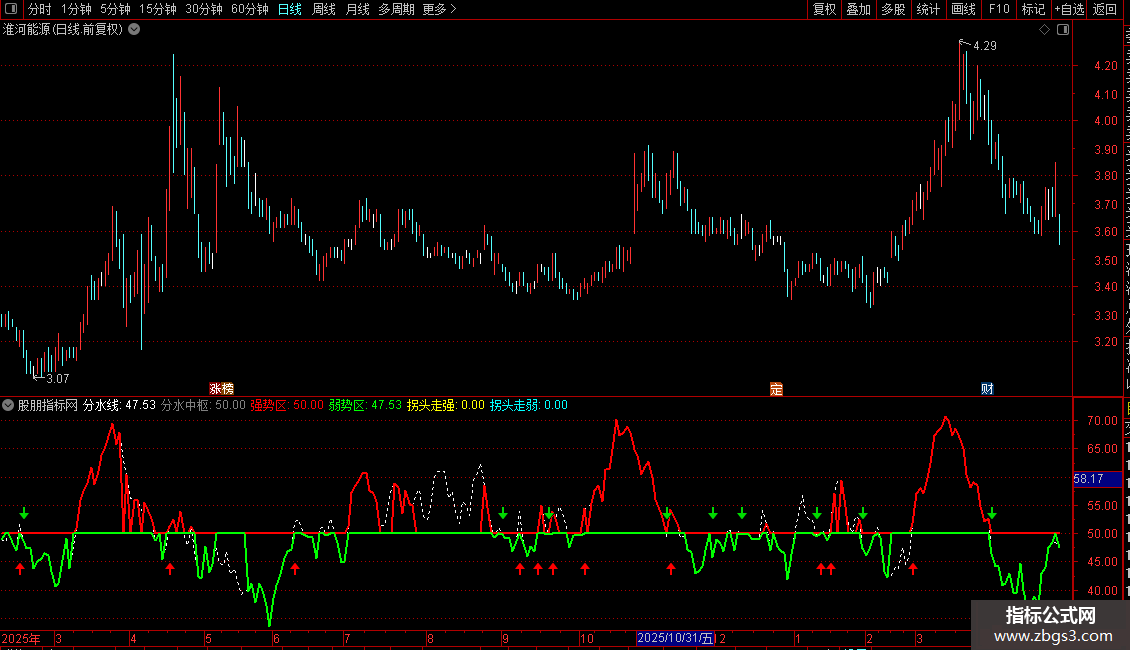The width and height of the screenshot is (1130, 650).
Task: Switch to the 分时 view
Action: pyautogui.click(x=40, y=9)
